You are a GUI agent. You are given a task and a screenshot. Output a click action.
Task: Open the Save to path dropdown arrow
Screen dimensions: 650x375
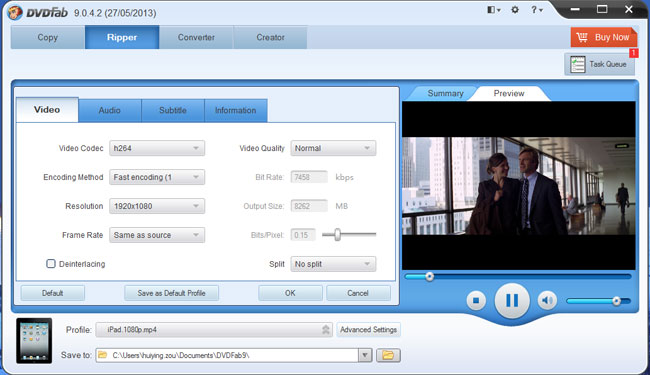click(x=365, y=355)
